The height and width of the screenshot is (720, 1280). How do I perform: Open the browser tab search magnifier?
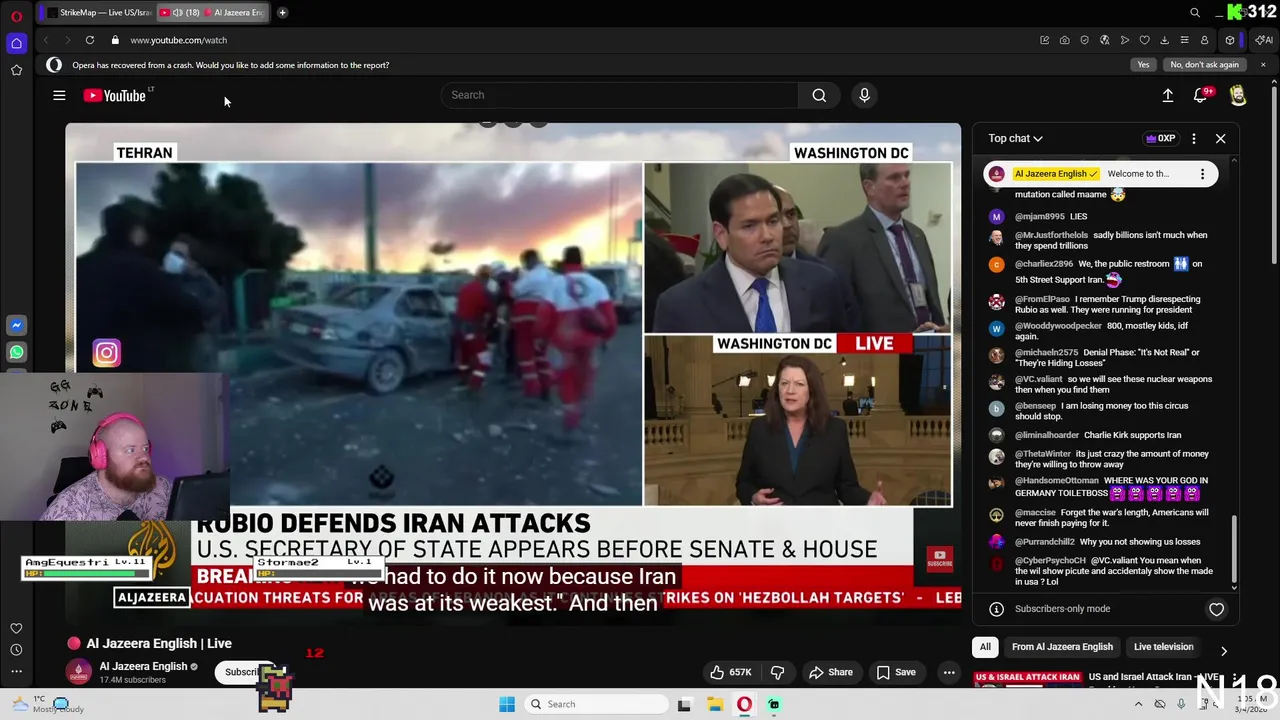(x=1195, y=12)
